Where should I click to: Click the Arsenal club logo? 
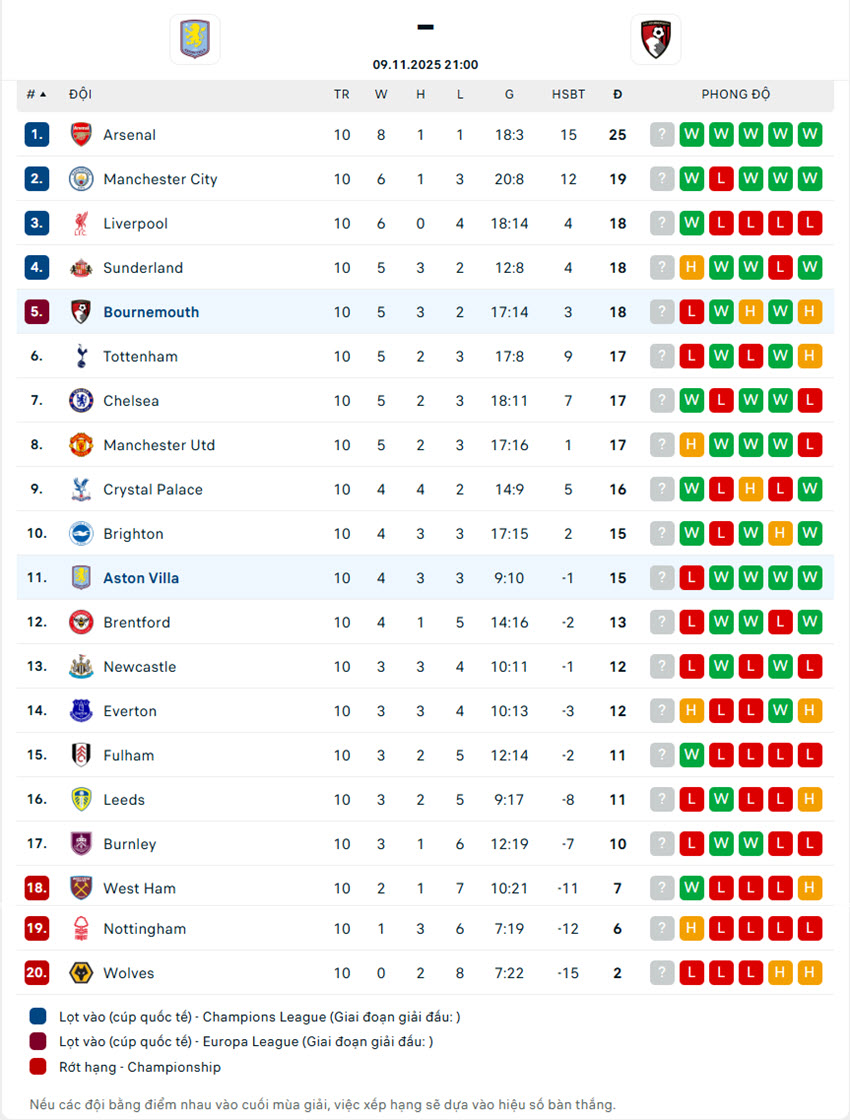[x=81, y=135]
